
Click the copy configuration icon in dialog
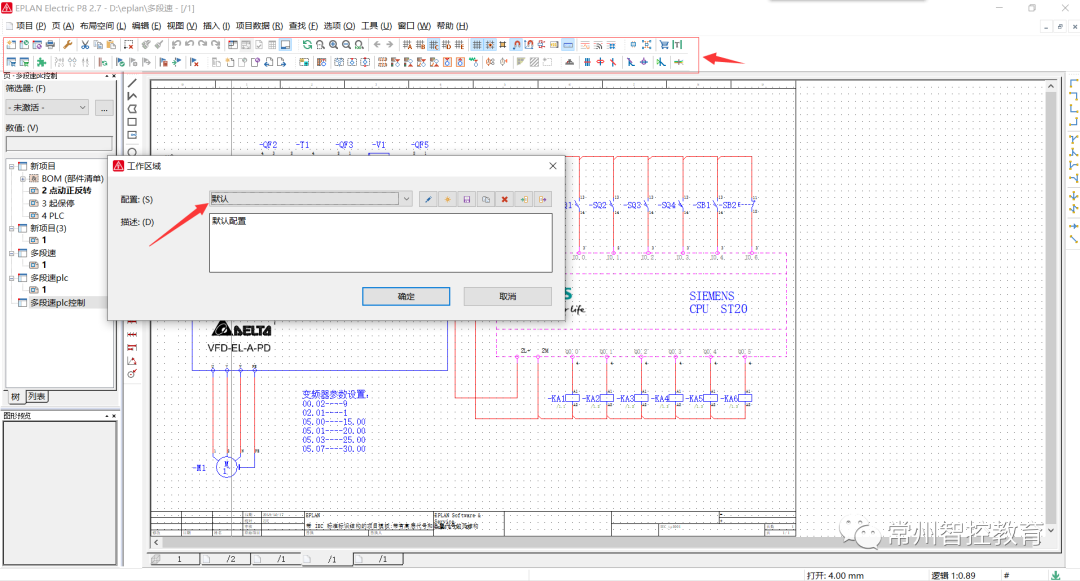(x=485, y=199)
